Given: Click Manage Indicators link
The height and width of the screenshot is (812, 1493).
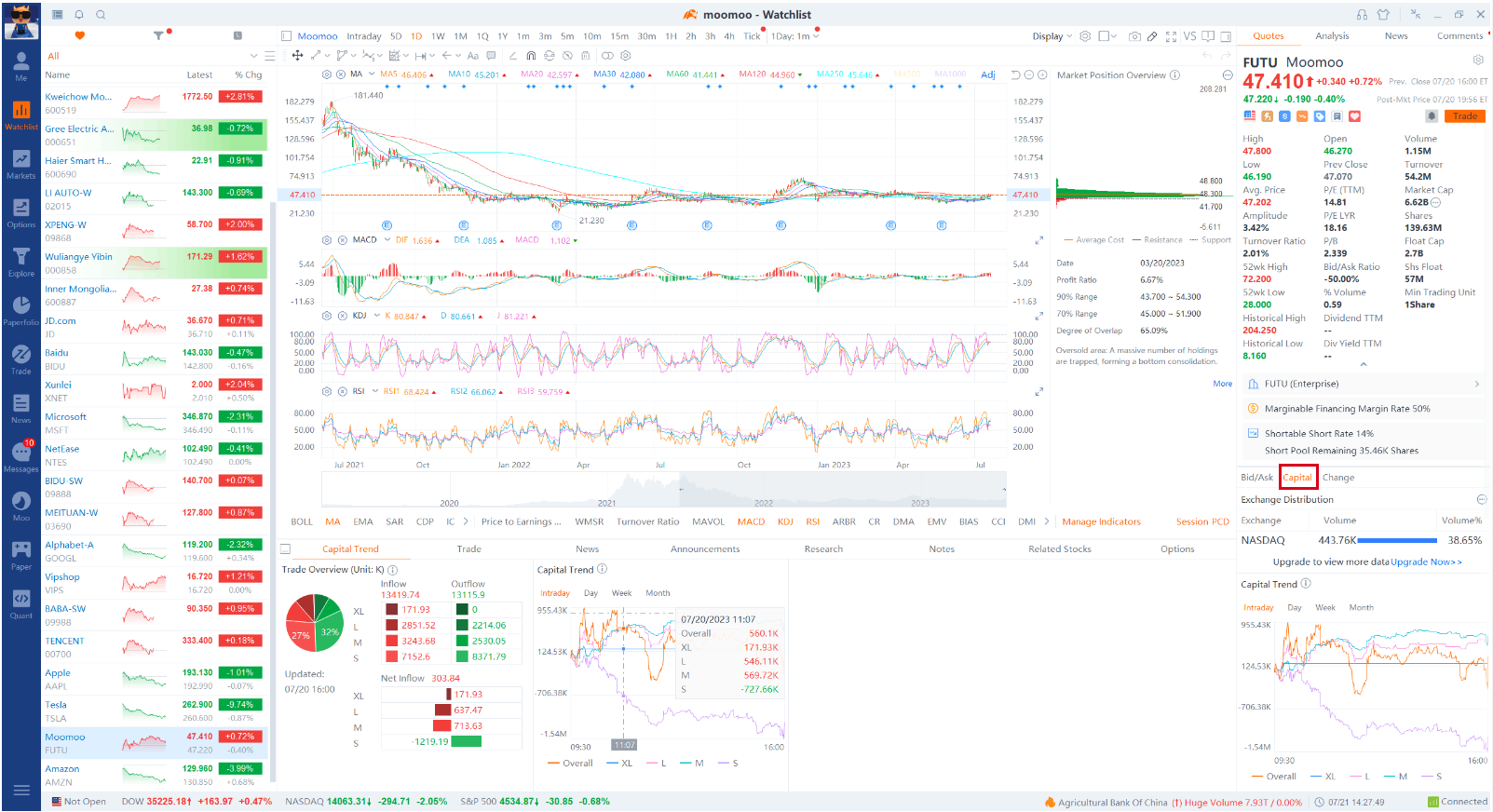Looking at the screenshot, I should coord(1101,521).
